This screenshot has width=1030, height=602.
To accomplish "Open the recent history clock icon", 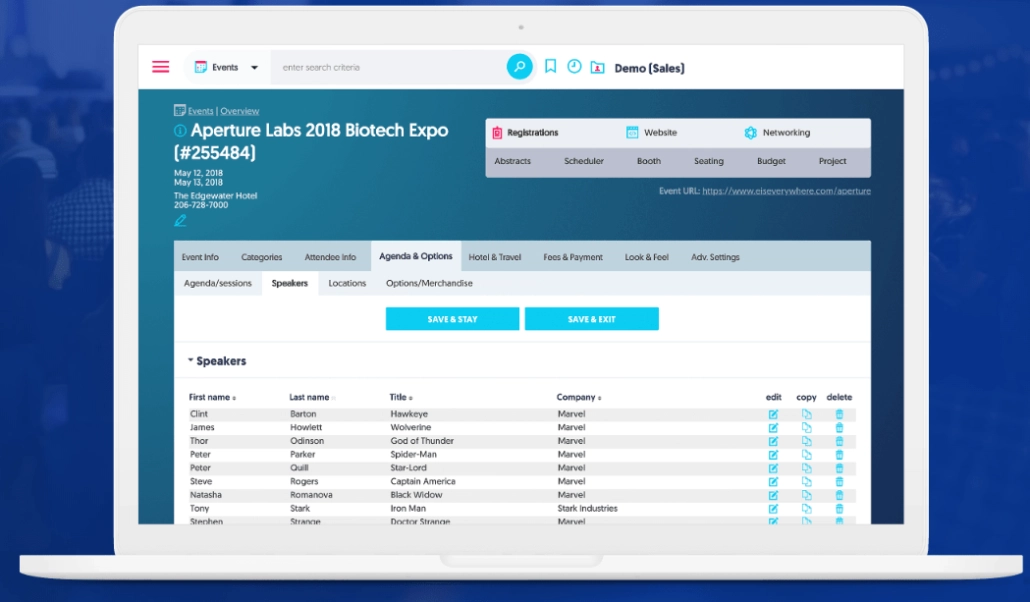I will (574, 67).
